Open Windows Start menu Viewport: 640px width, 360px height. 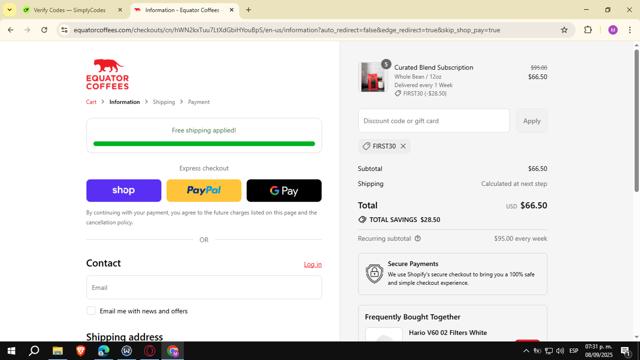(11, 351)
